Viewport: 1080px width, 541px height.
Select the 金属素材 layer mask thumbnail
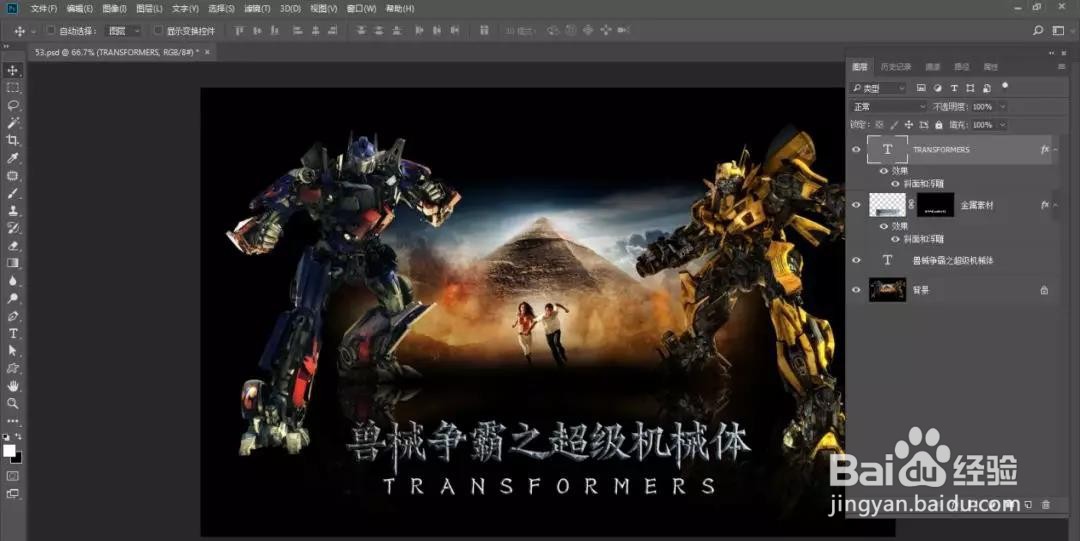[935, 205]
